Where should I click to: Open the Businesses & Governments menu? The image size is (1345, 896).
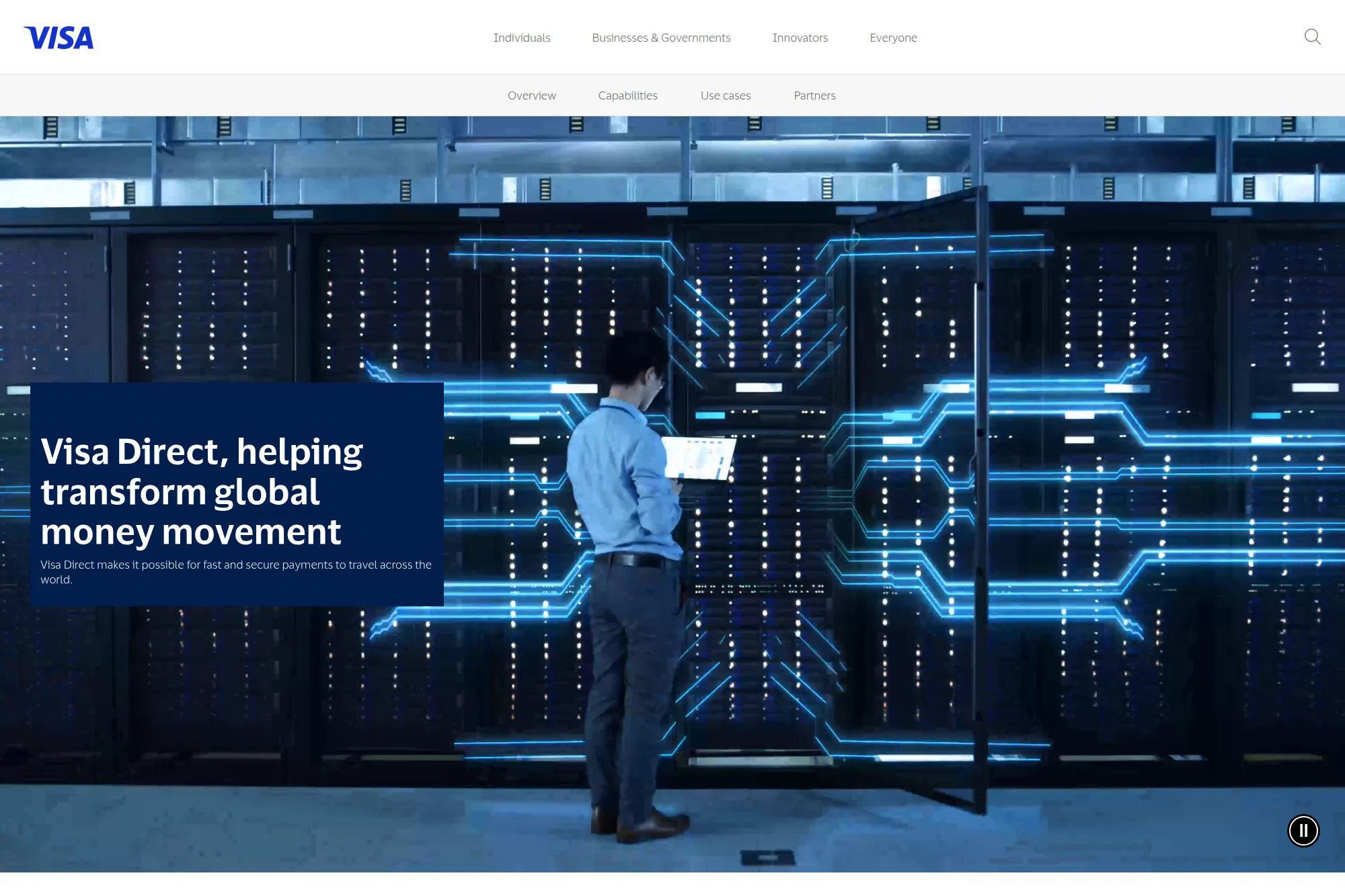(660, 38)
